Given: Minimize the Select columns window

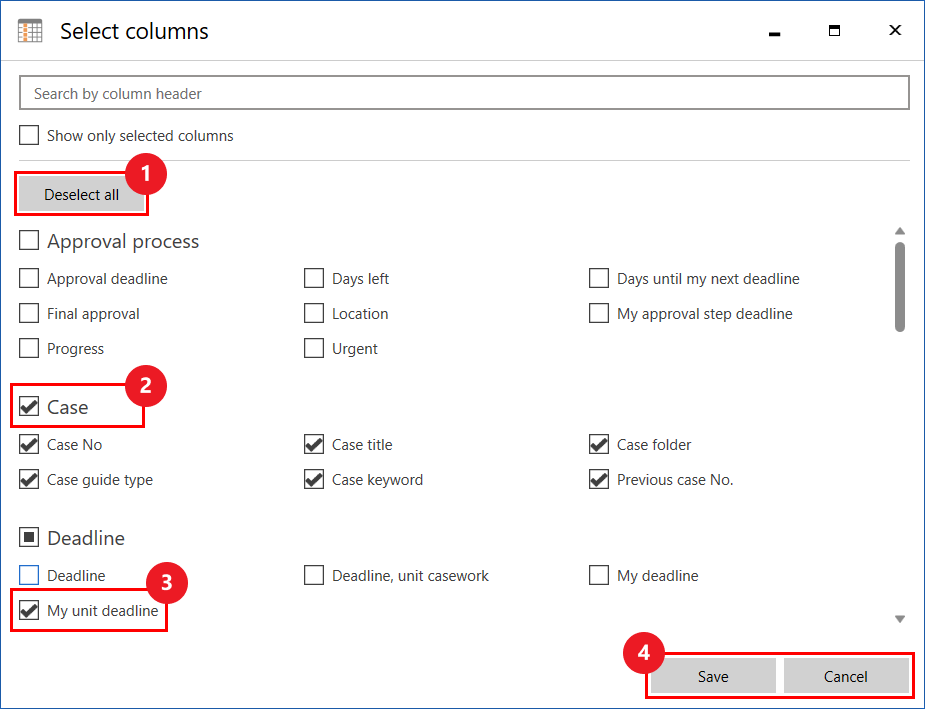Looking at the screenshot, I should pyautogui.click(x=775, y=34).
